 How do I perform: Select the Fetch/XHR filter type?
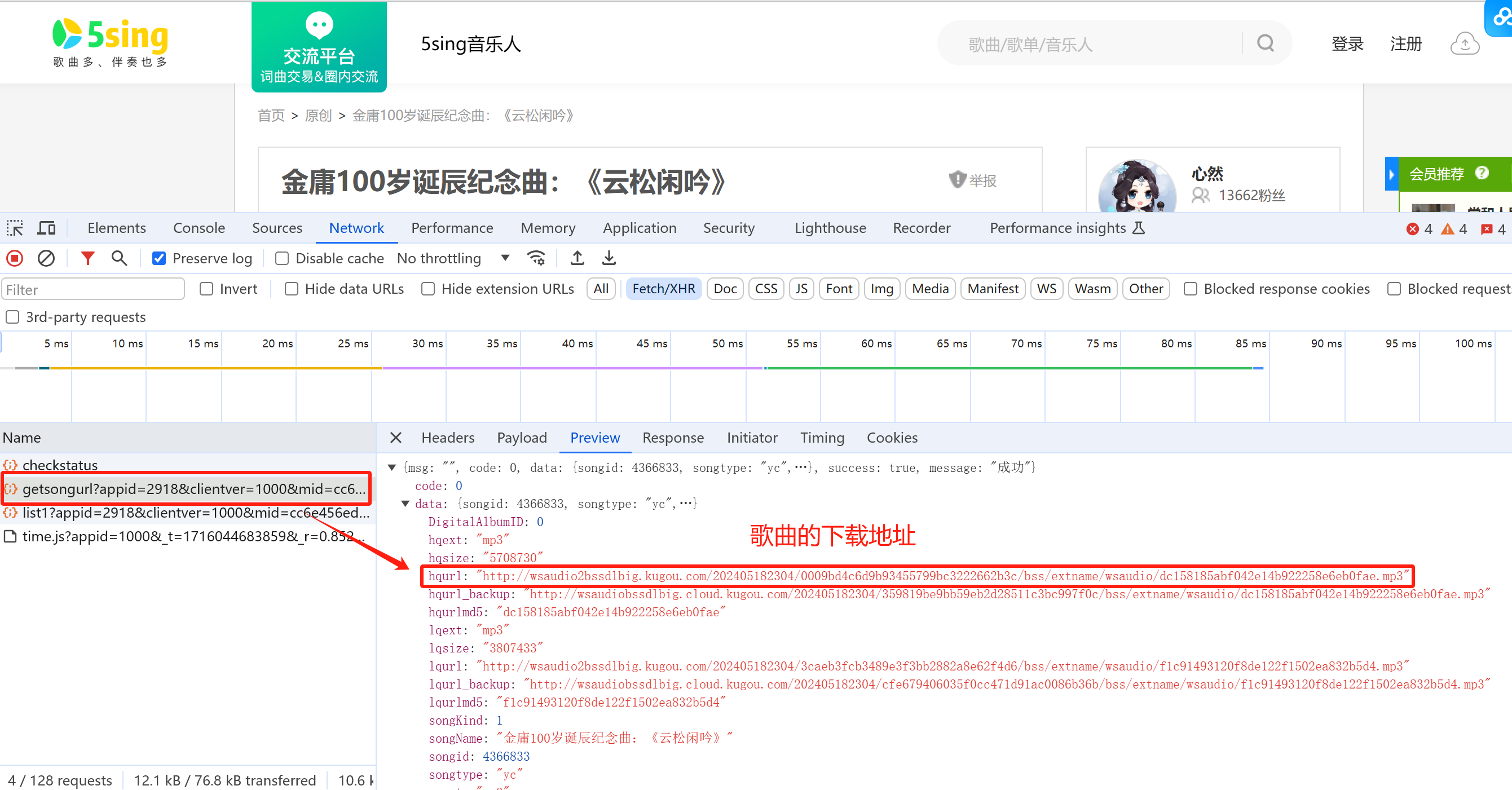coord(664,289)
